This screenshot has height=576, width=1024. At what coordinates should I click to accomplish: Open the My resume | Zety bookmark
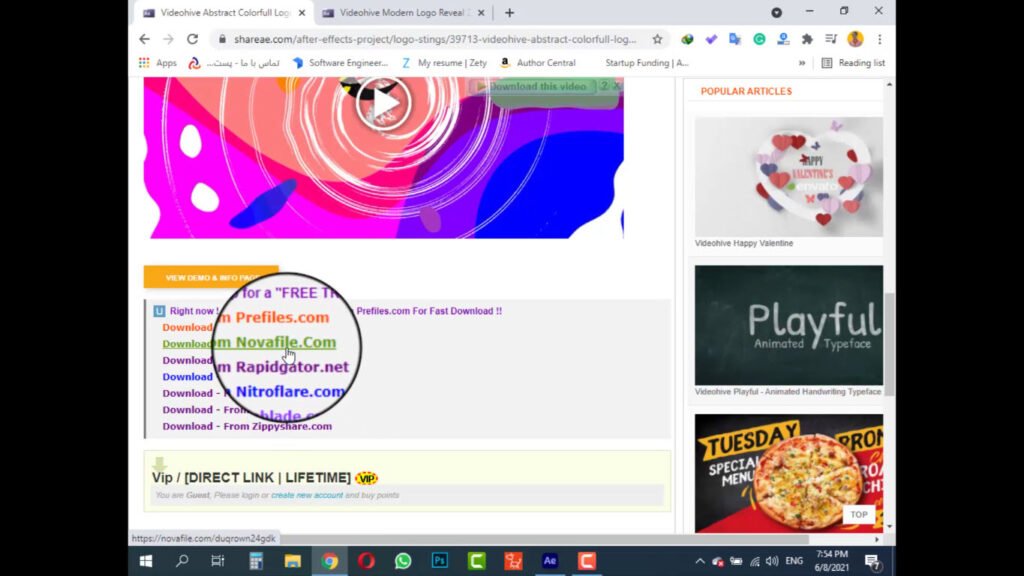444,63
